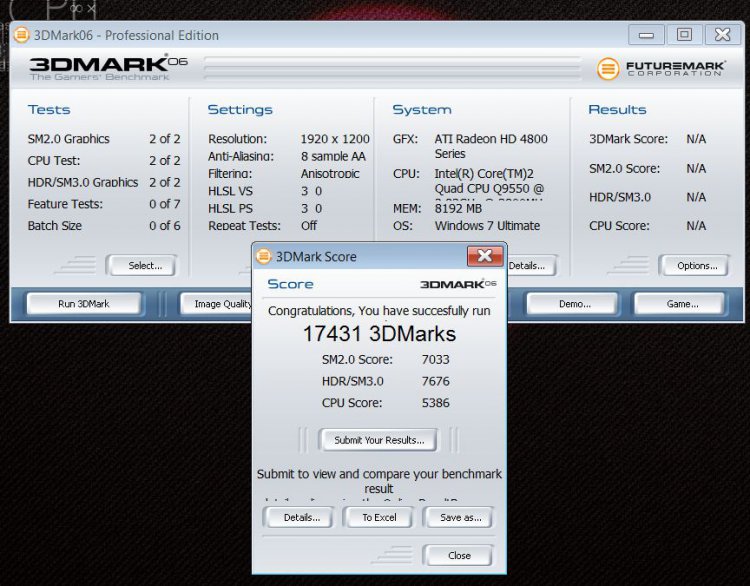Click the Feature Tests count '0 of 7'

click(x=165, y=204)
